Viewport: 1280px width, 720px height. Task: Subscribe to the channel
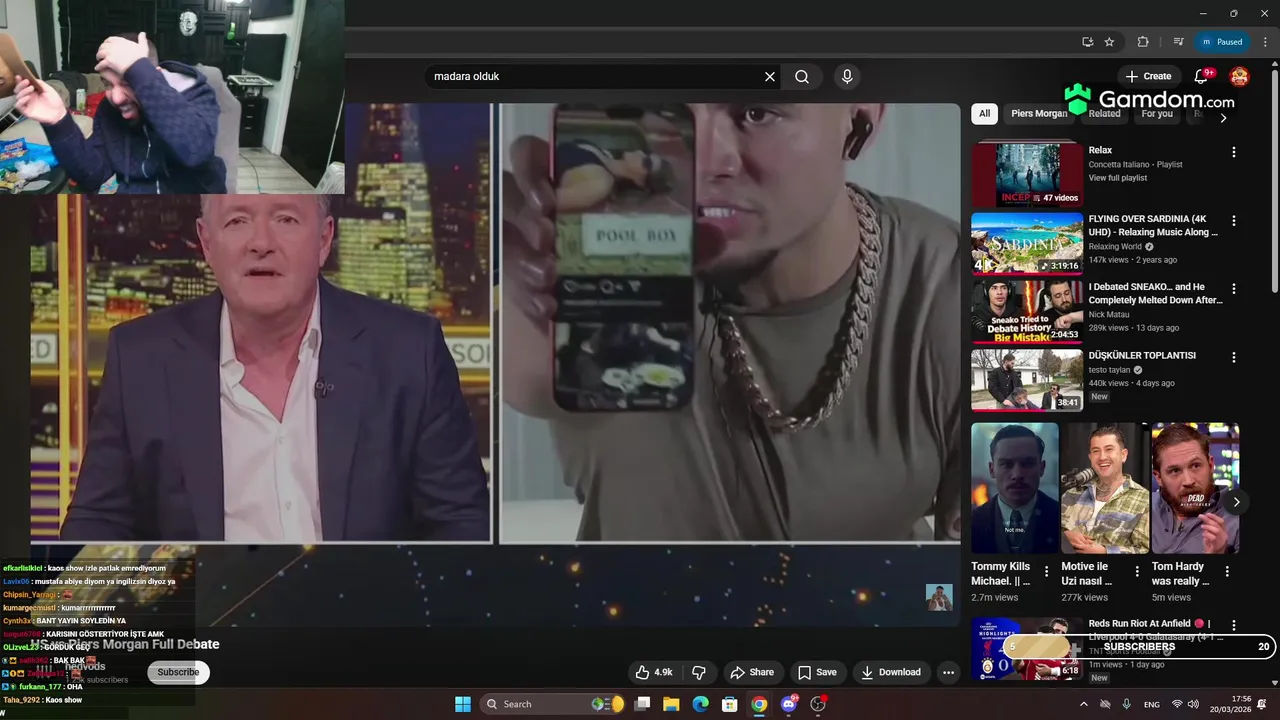[x=178, y=672]
